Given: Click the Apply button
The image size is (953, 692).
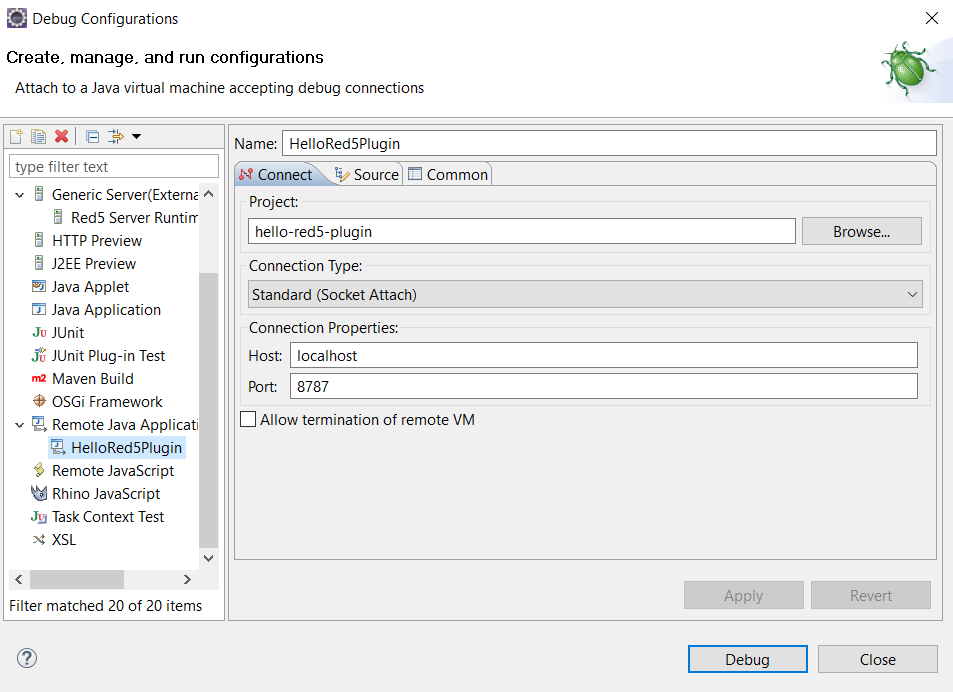Looking at the screenshot, I should pos(743,595).
